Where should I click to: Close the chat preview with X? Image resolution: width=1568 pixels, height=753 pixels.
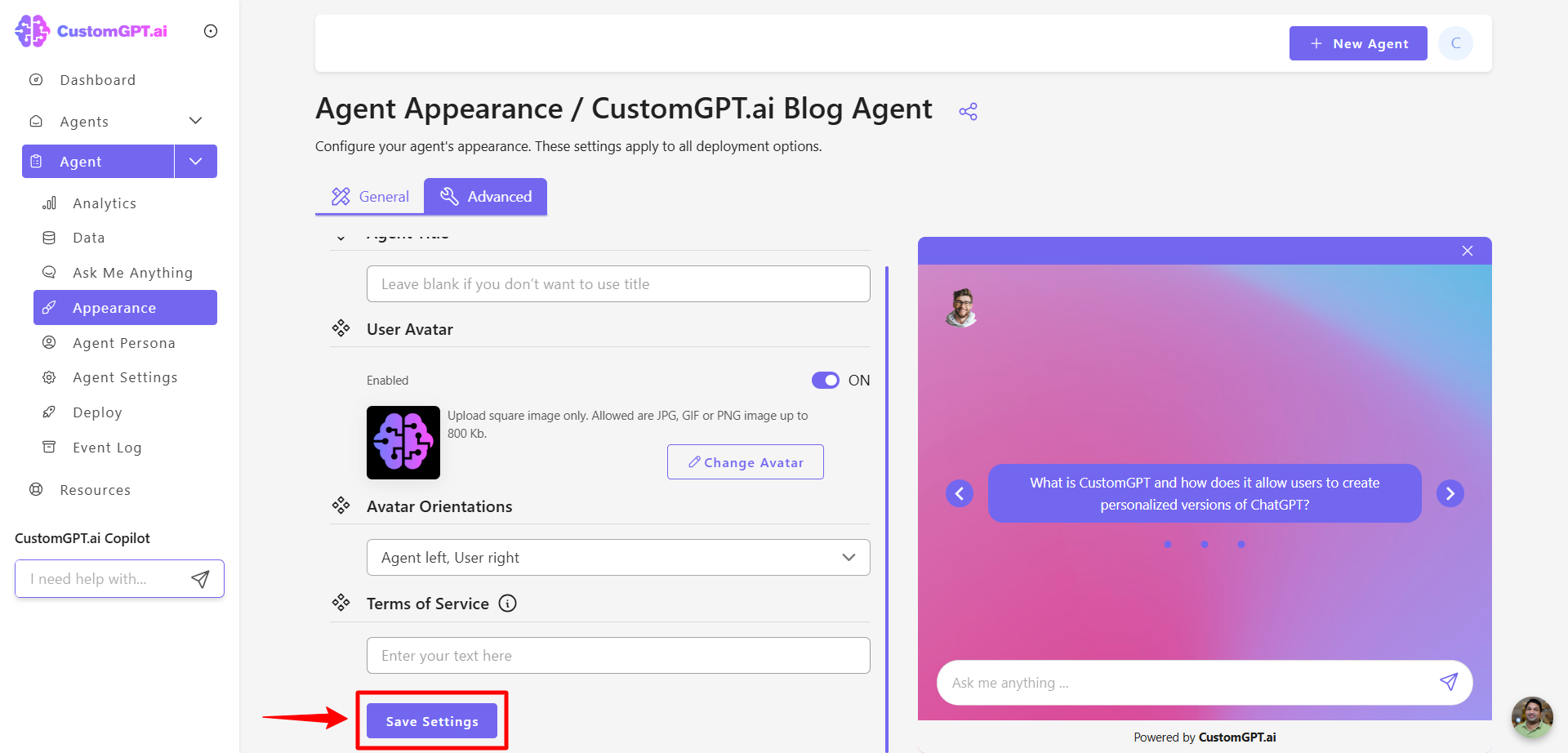(1468, 251)
